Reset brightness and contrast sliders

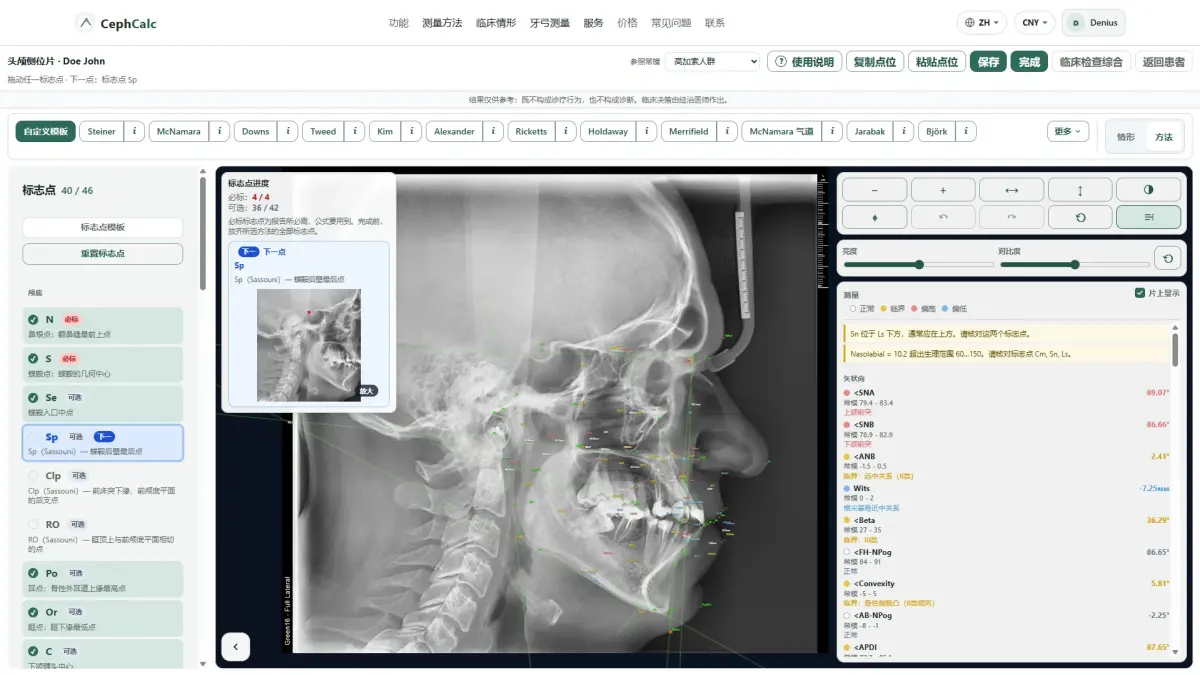coord(1167,259)
